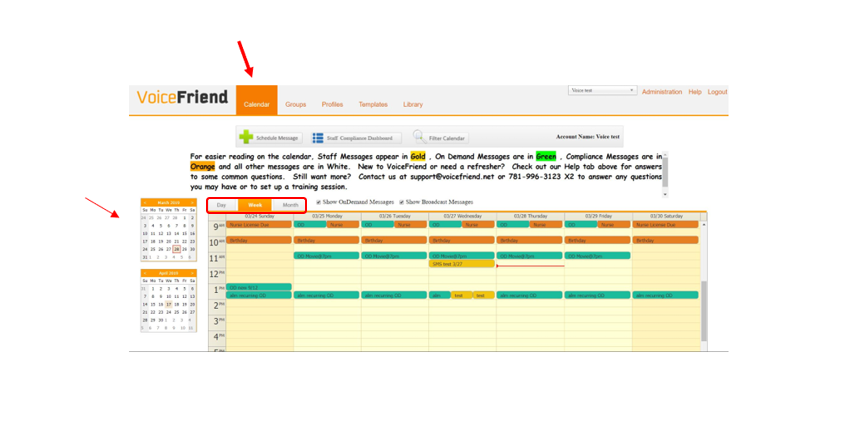This screenshot has width=847, height=423.
Task: Click the 03/30 Saturday column header
Action: (666, 216)
